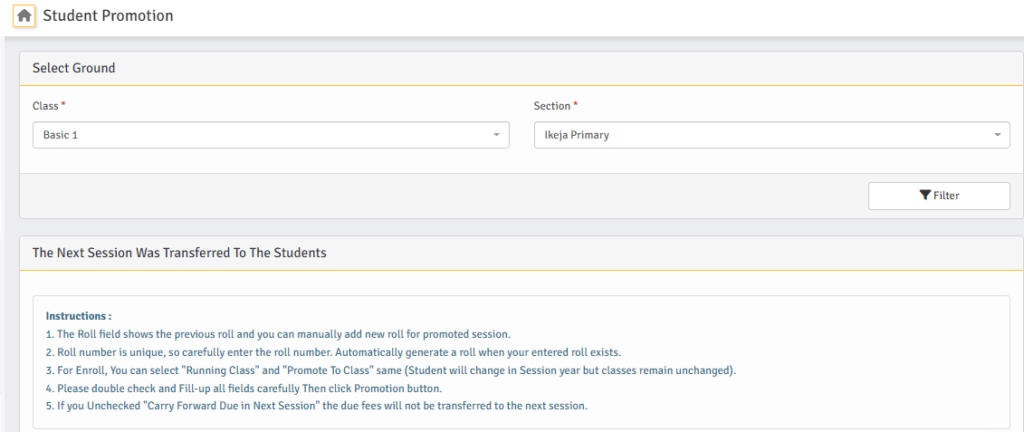Click instruction 3 about Running Class enrollment
This screenshot has height=432, width=1024.
point(390,370)
